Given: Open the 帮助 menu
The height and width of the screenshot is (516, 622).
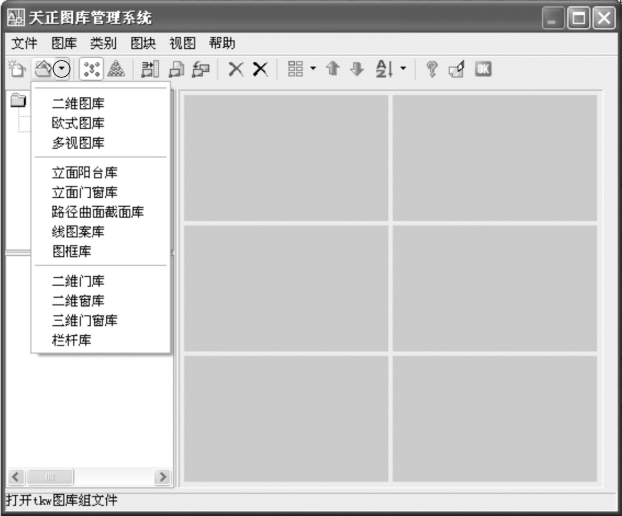Looking at the screenshot, I should pyautogui.click(x=222, y=43).
